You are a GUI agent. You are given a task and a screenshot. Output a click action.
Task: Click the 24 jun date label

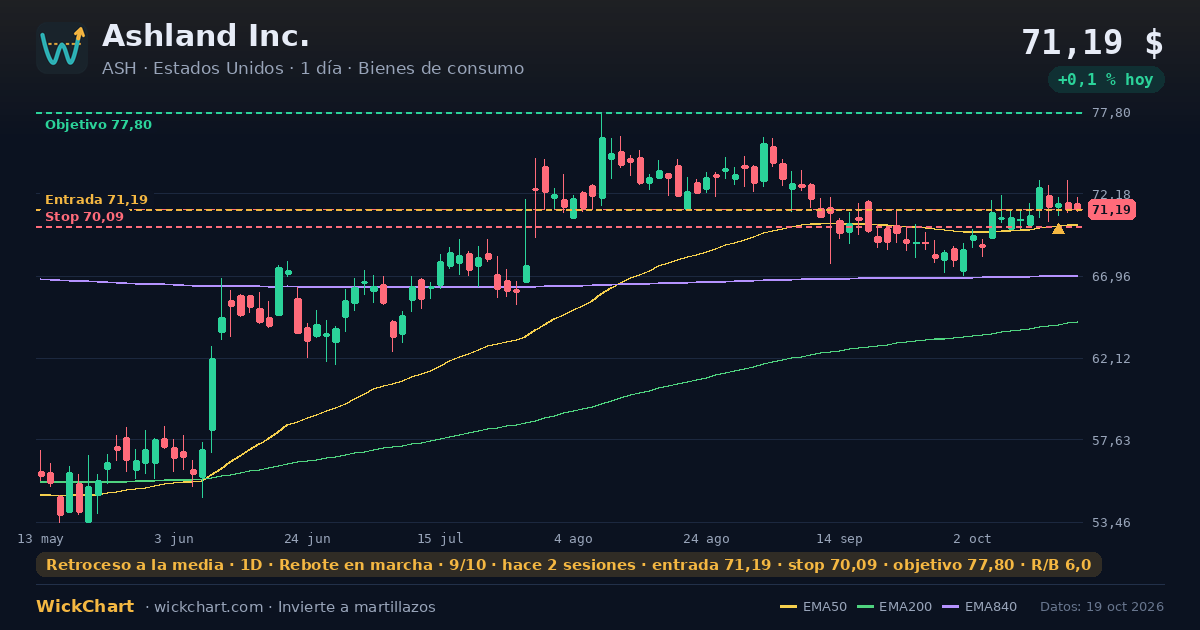click(307, 538)
